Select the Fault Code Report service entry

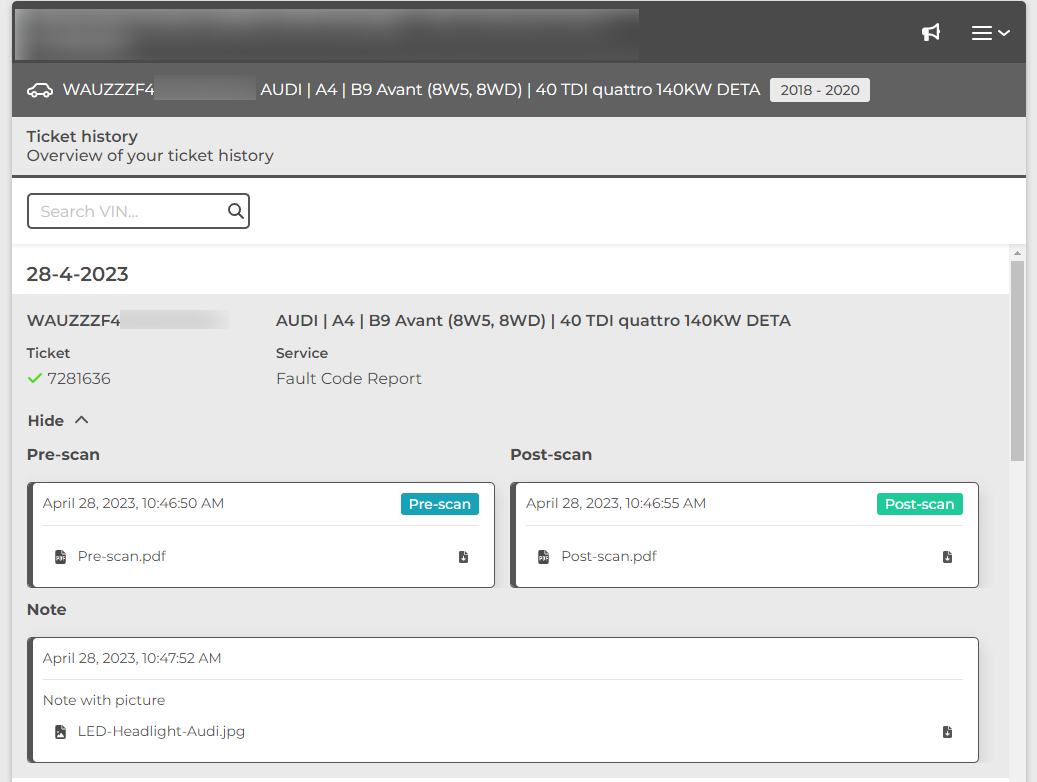pos(348,379)
